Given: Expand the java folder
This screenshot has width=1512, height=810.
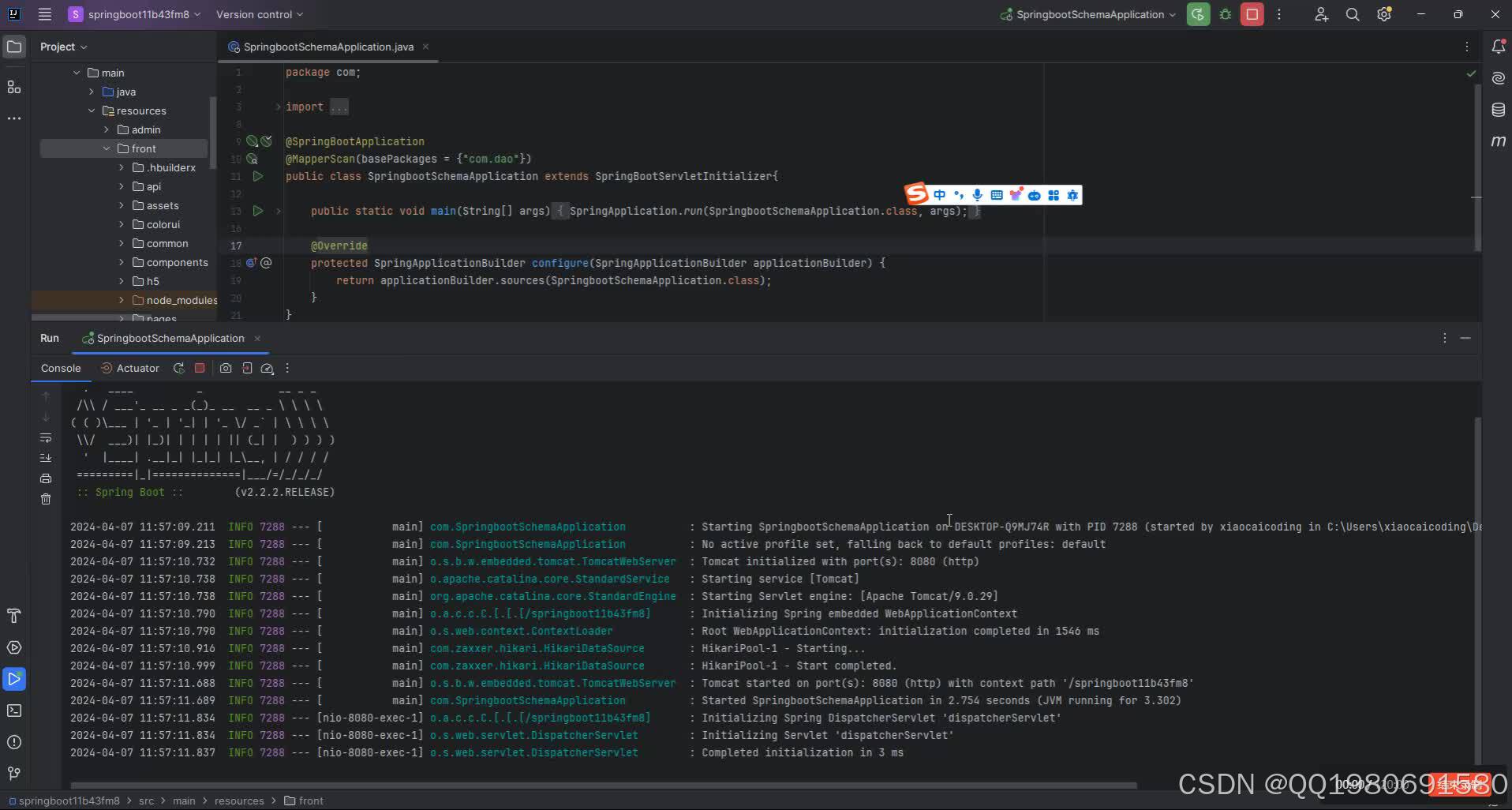Looking at the screenshot, I should pos(92,92).
